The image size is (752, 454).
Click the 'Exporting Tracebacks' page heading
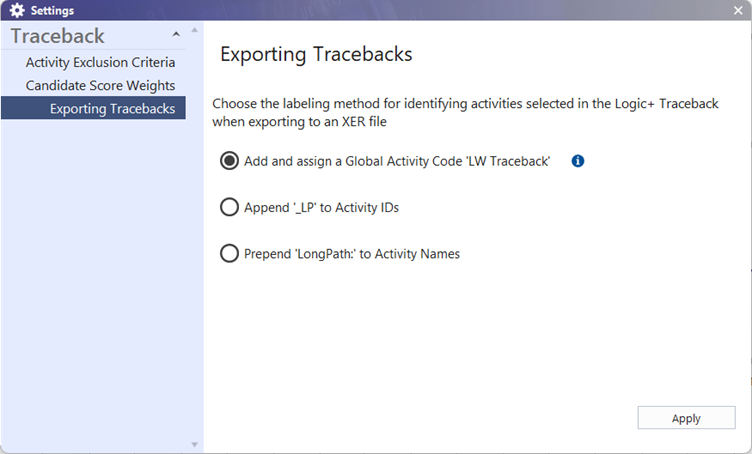tap(315, 54)
